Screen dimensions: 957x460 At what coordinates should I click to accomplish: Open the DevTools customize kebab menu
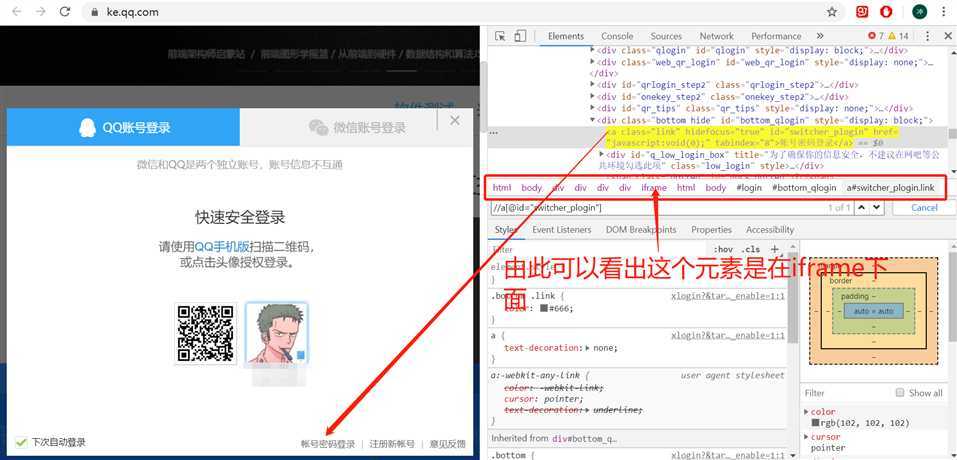click(928, 36)
